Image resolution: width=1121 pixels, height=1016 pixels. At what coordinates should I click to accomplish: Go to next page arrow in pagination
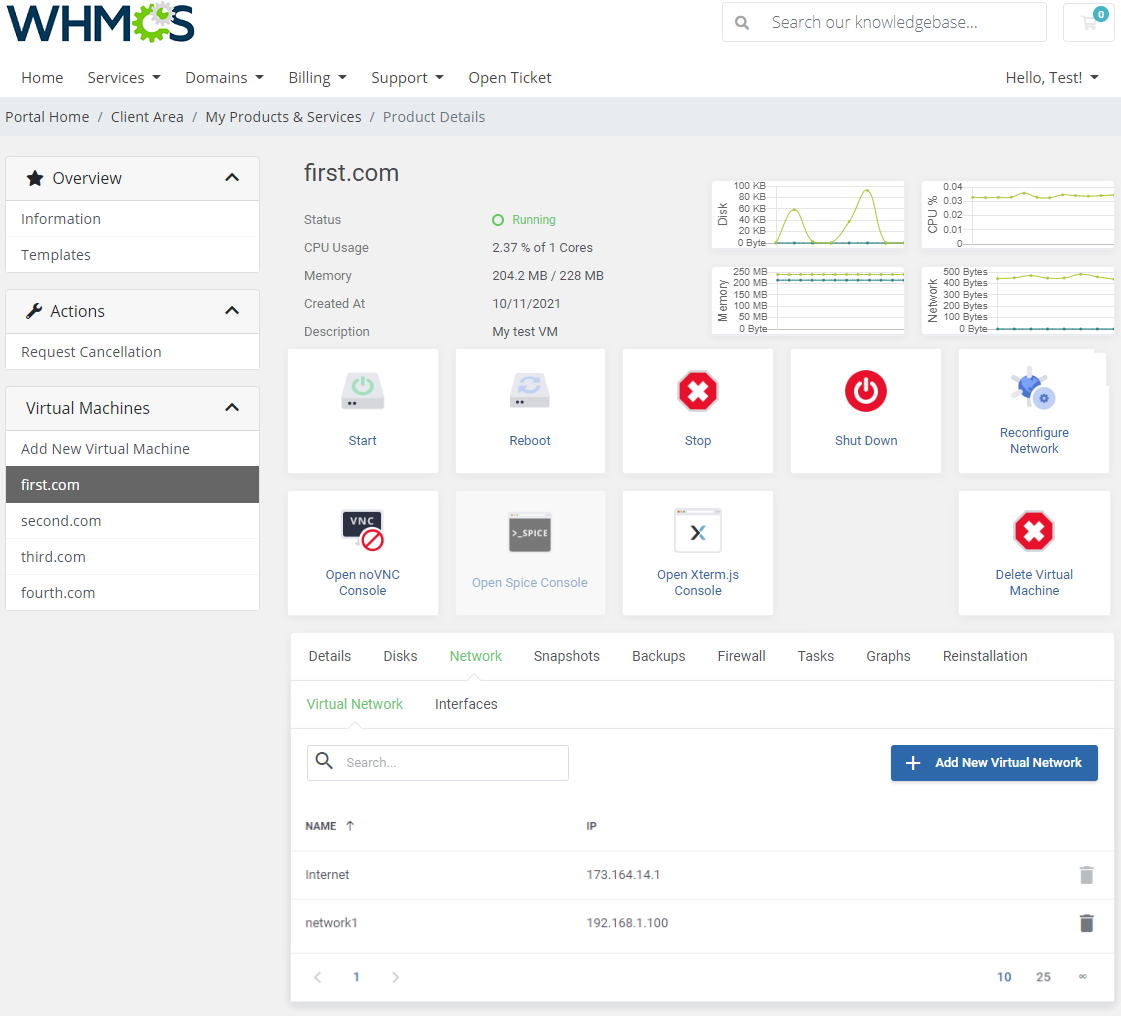(x=395, y=977)
